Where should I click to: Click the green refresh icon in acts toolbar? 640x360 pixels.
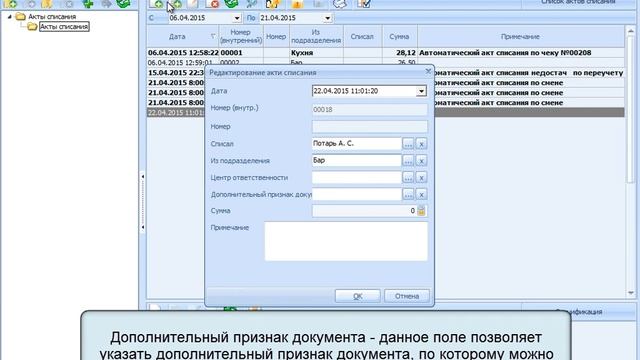coord(231,4)
